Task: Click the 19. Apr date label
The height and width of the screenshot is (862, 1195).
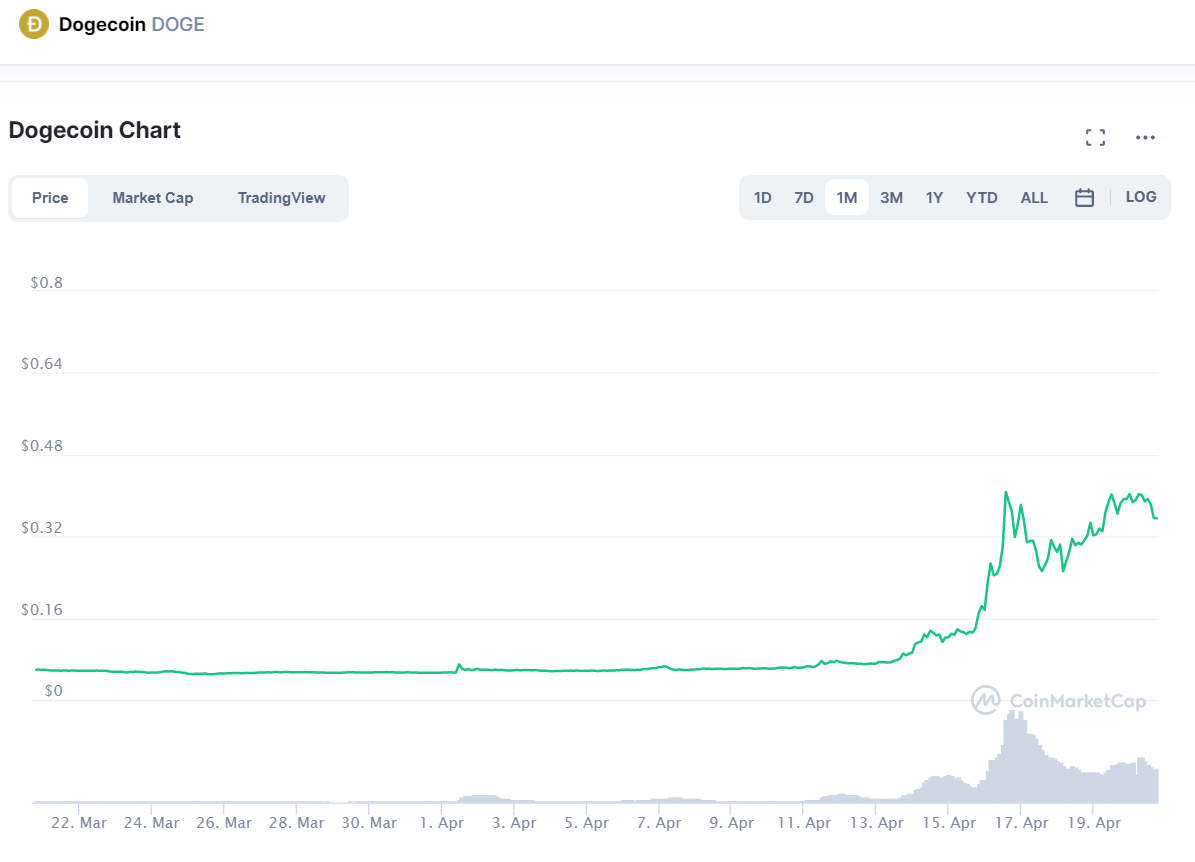Action: click(1094, 823)
